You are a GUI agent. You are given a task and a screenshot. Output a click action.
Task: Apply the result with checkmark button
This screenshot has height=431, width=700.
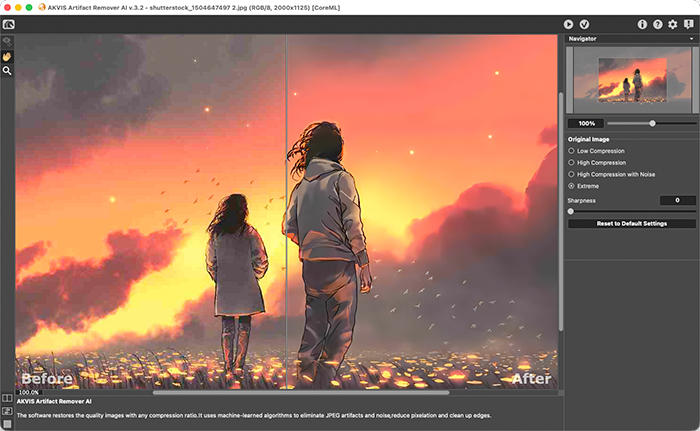tap(584, 24)
